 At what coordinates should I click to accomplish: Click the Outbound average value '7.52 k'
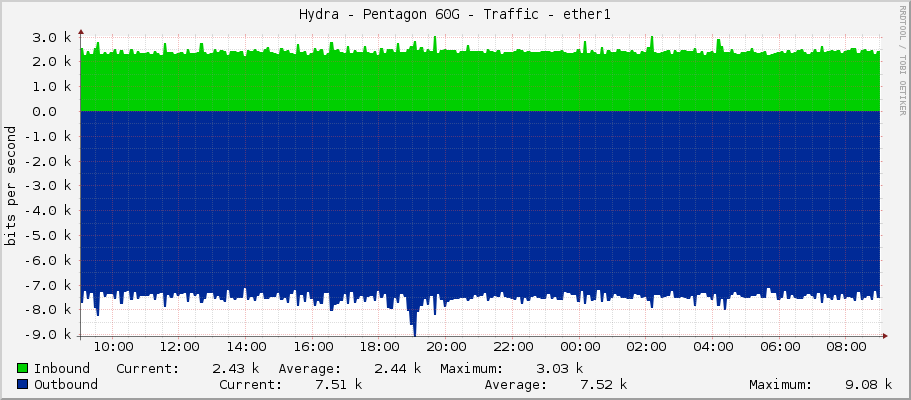coord(604,384)
